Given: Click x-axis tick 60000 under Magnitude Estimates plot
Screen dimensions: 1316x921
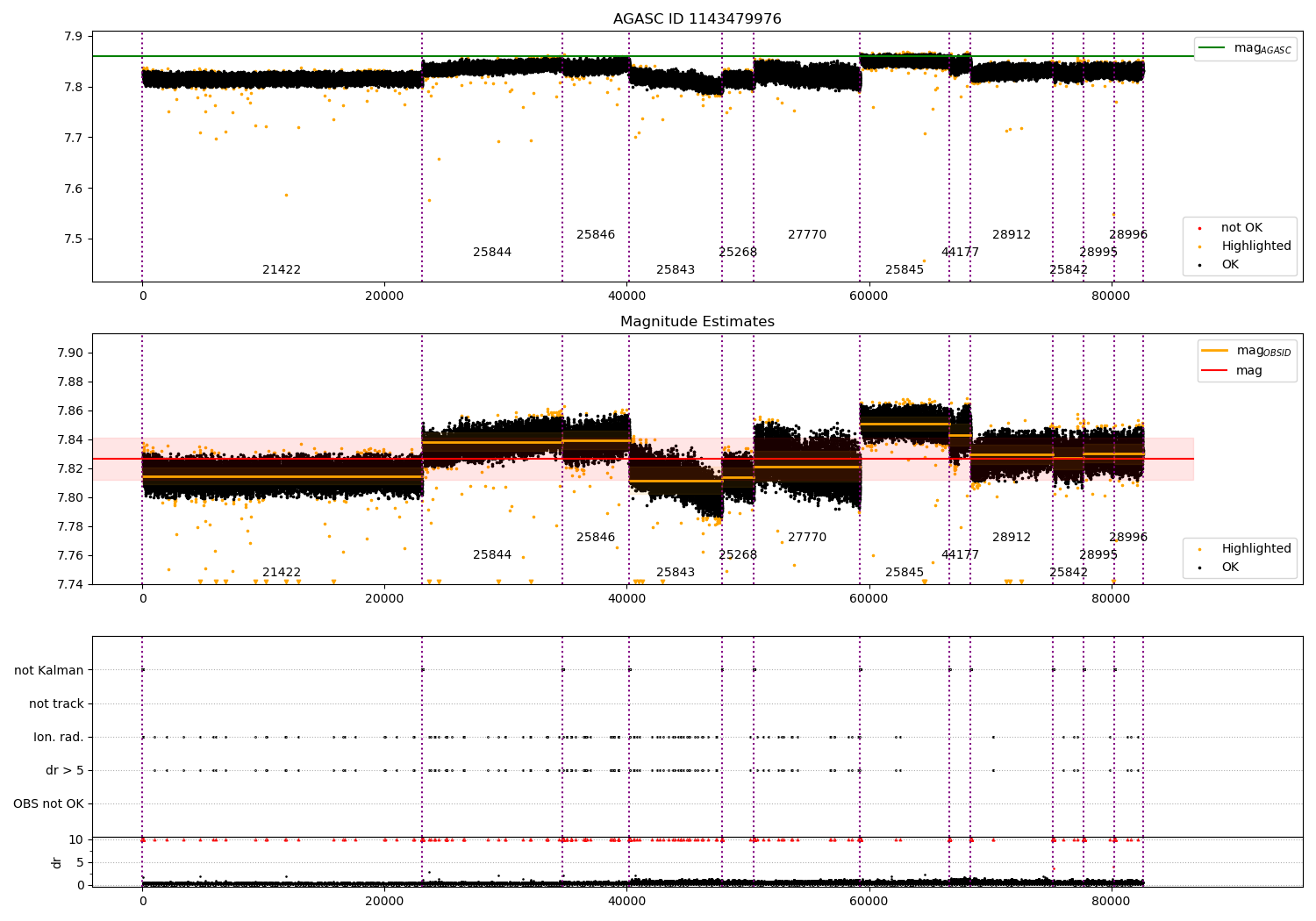Looking at the screenshot, I should (x=869, y=600).
